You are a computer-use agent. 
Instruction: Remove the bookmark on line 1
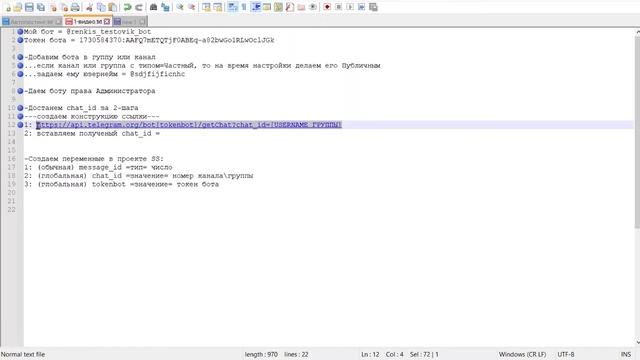[20, 31]
